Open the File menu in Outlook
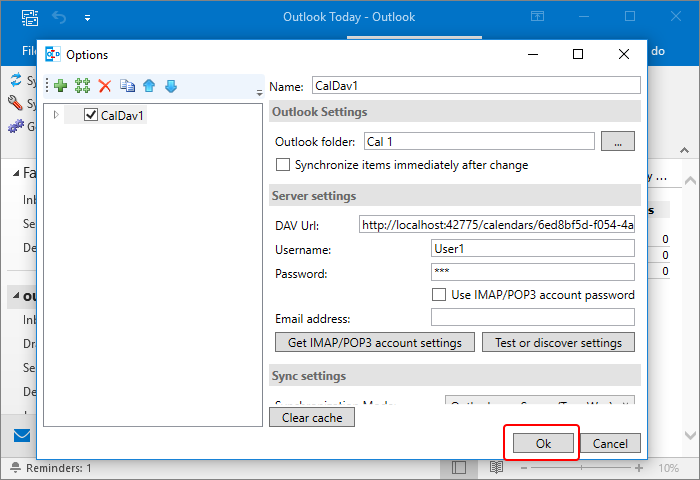Screen dimensions: 700x480 click(x=29, y=51)
